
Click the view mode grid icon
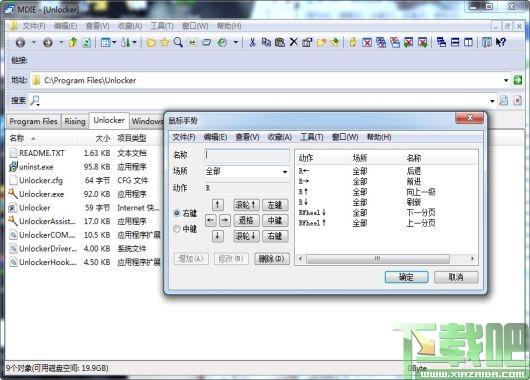105,43
